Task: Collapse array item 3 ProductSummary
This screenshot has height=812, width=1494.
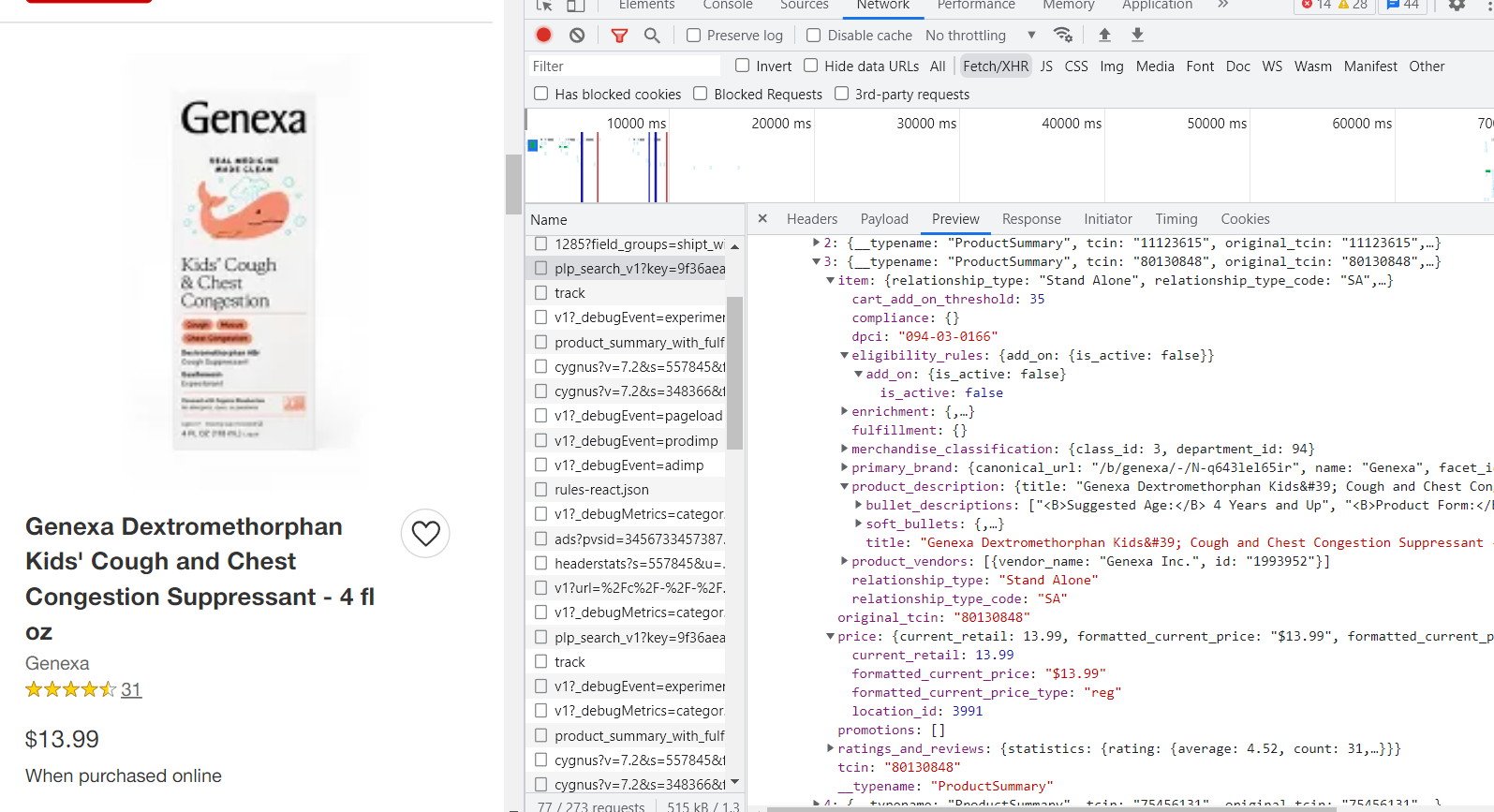Action: point(816,261)
